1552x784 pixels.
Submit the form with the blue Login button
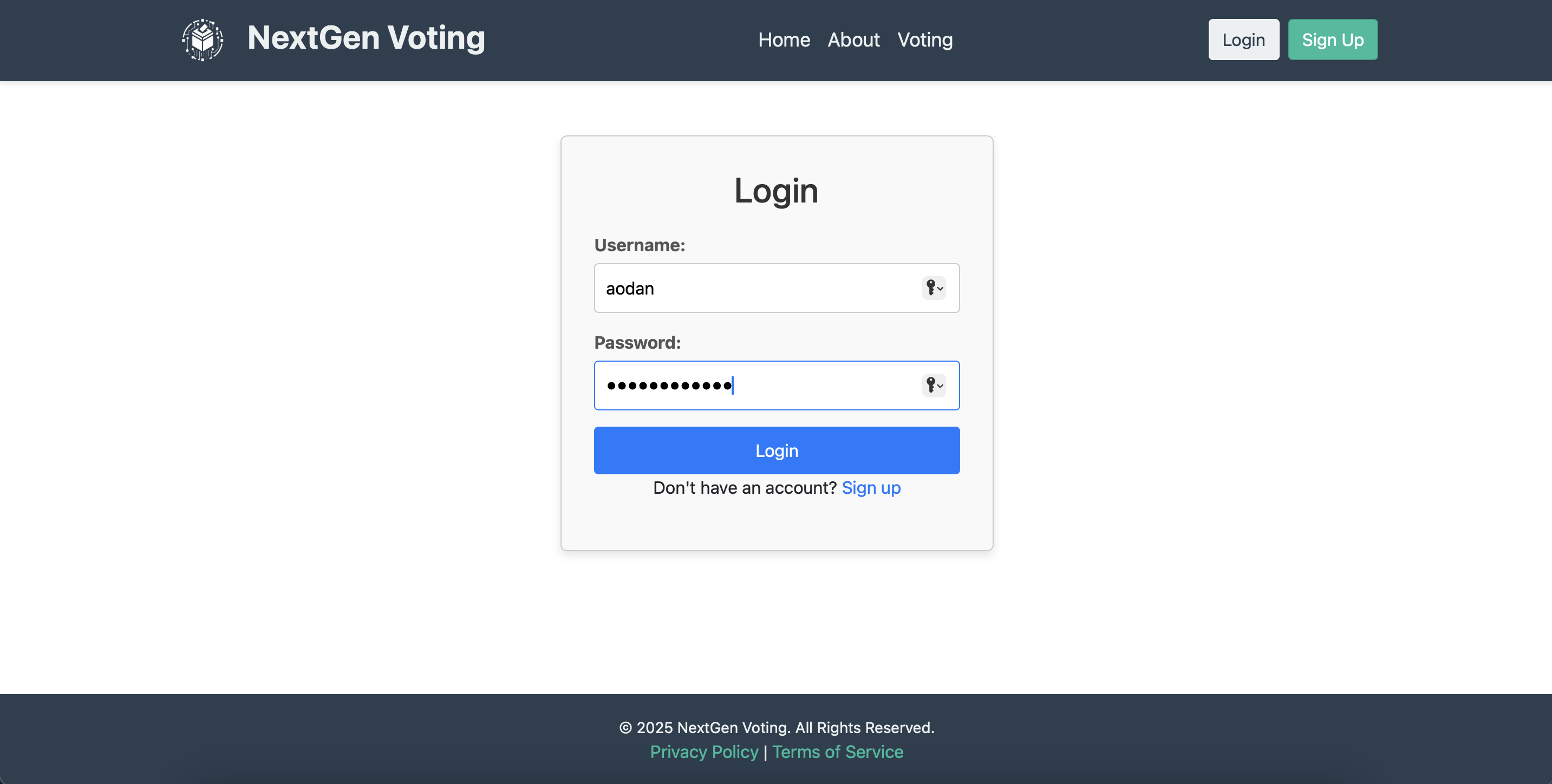(777, 451)
